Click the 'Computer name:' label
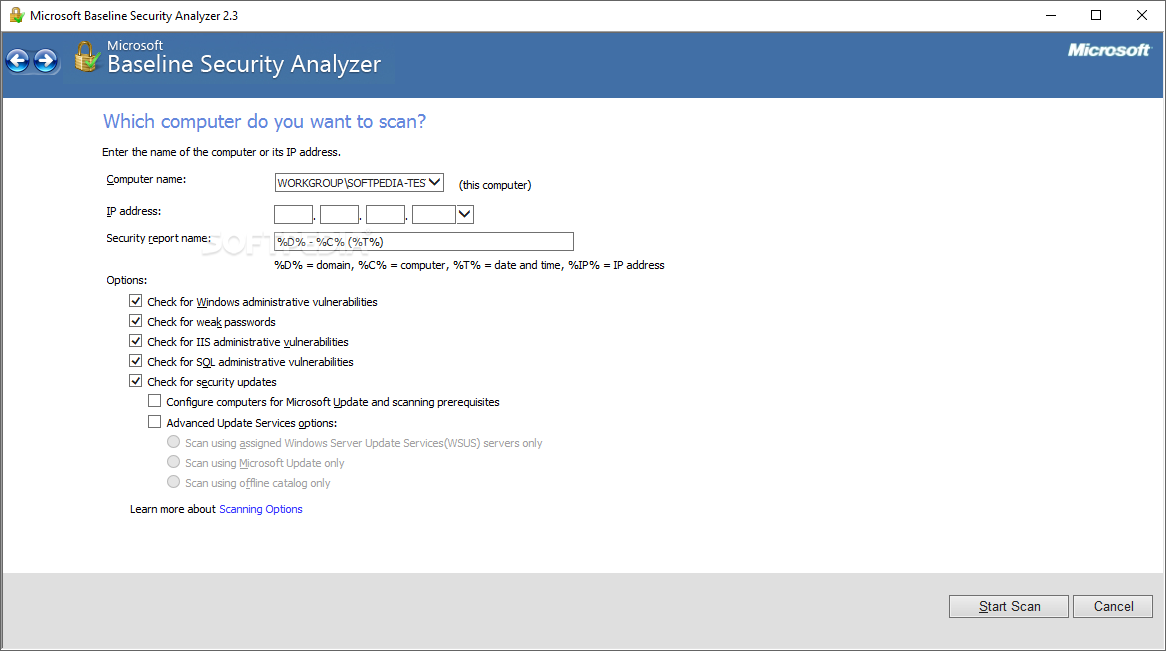 click(x=146, y=179)
